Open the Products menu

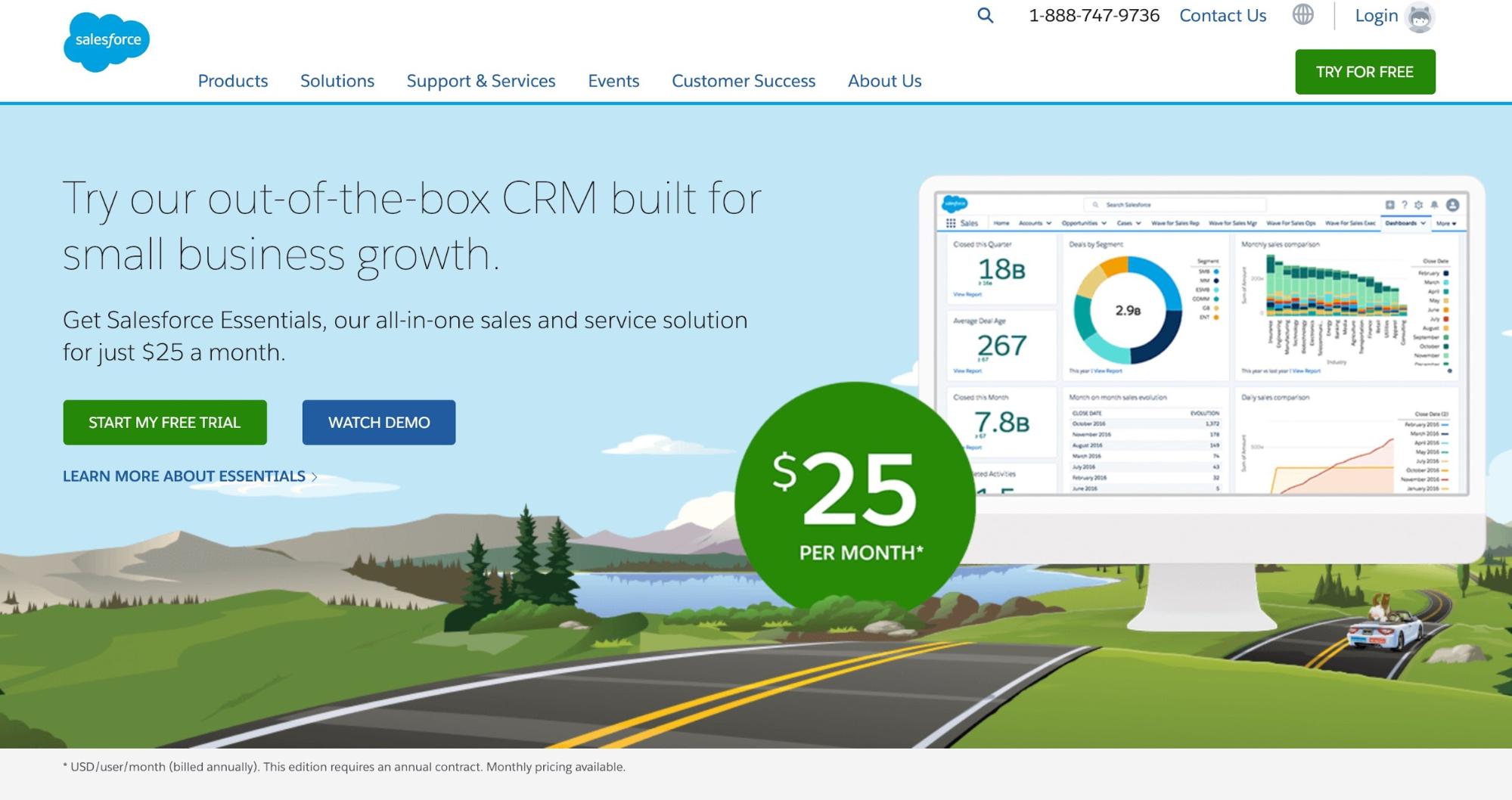[x=233, y=81]
